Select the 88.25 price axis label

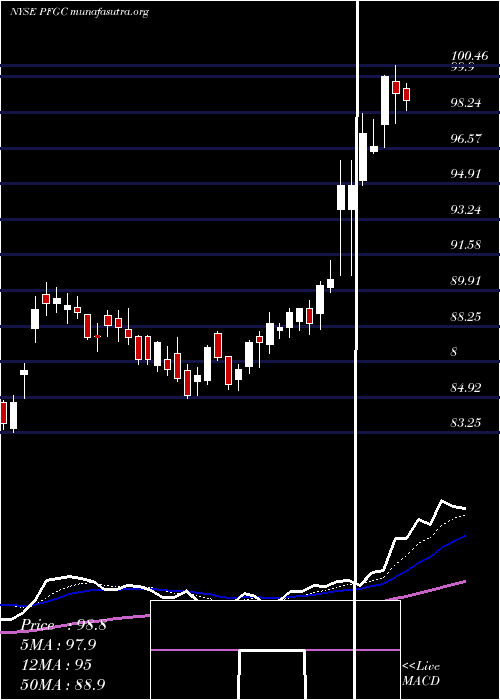click(x=466, y=317)
